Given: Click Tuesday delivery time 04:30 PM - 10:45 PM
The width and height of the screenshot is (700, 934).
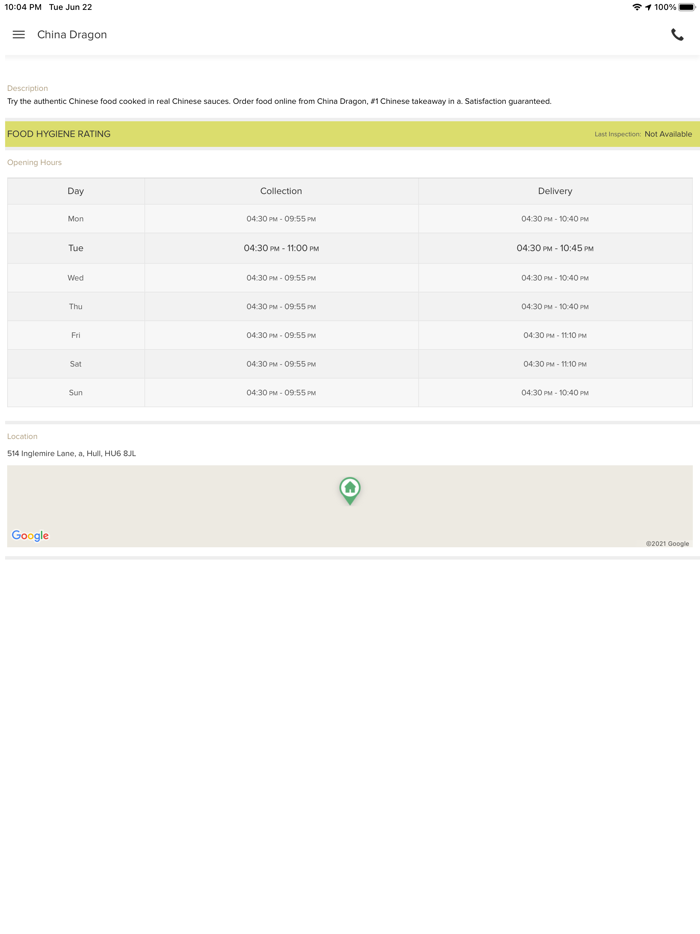Looking at the screenshot, I should tap(555, 248).
